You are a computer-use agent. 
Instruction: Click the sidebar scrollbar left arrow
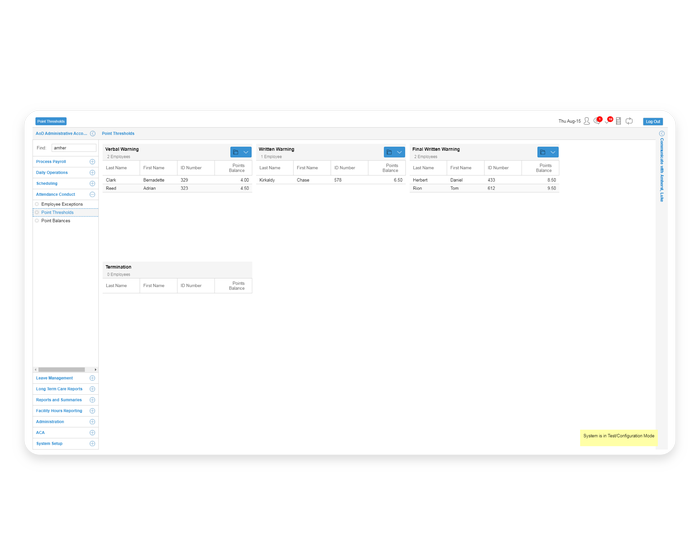click(36, 370)
